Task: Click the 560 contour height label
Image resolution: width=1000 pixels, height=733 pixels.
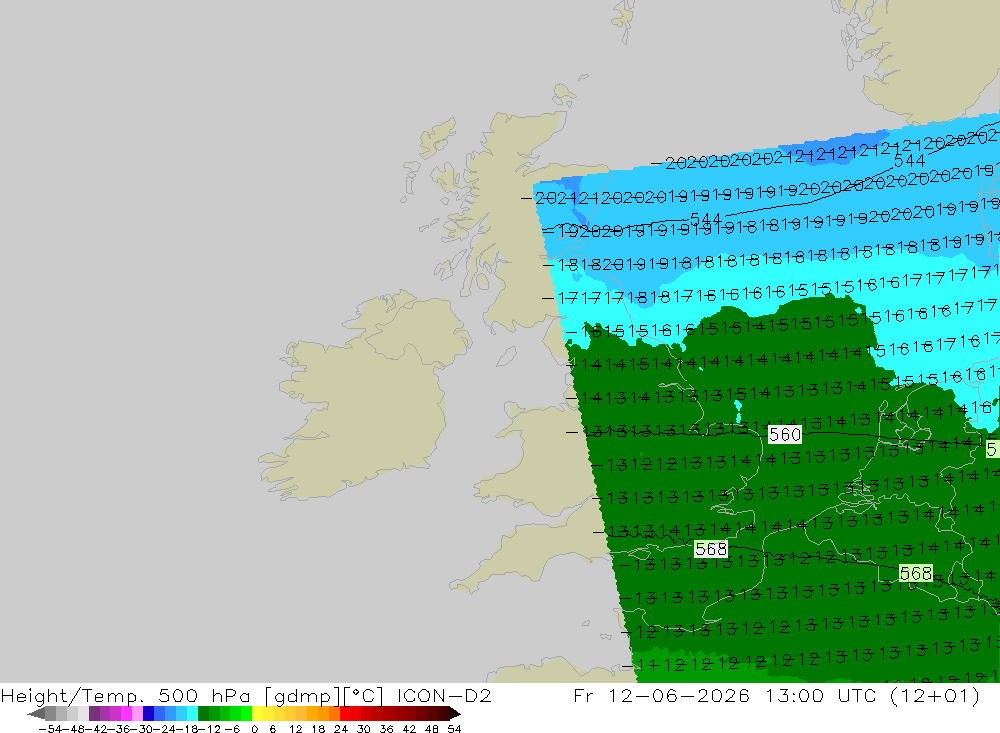Action: point(784,434)
